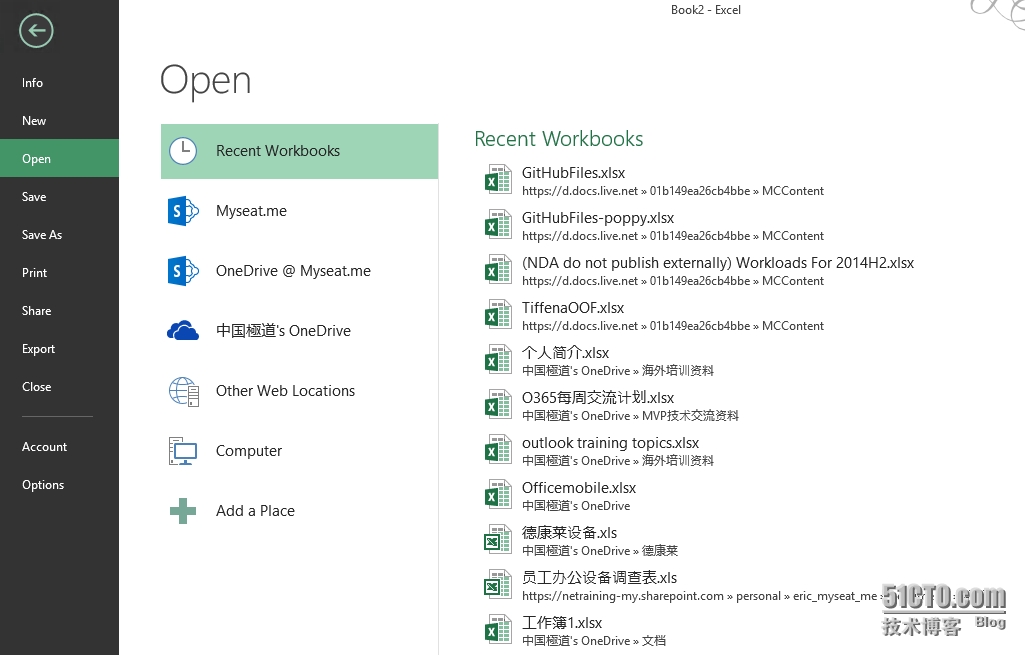The width and height of the screenshot is (1025, 655).
Task: Click the Excel icon beside O365每周交流计划.xlsx
Action: click(498, 405)
